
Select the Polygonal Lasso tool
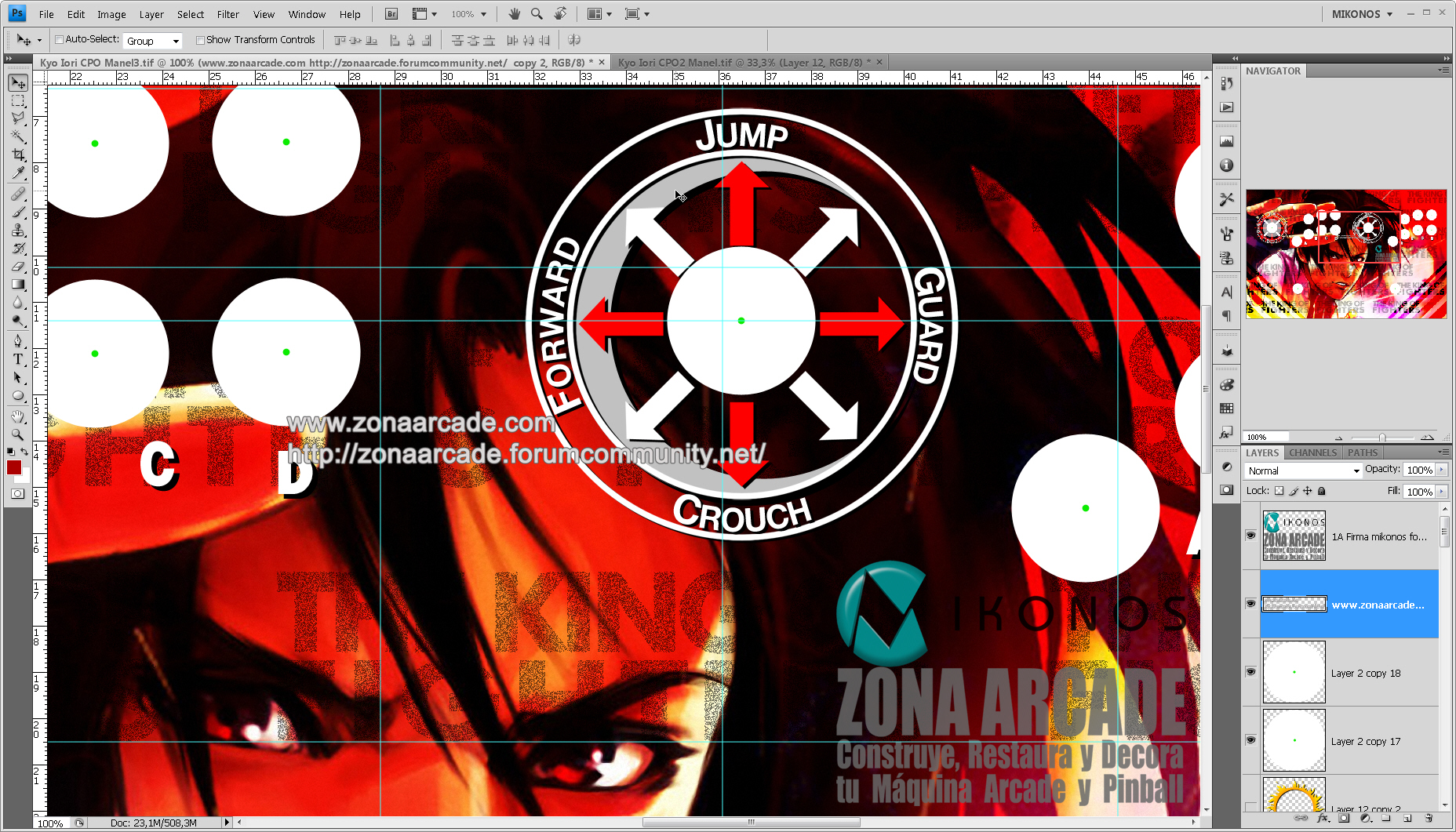point(18,118)
